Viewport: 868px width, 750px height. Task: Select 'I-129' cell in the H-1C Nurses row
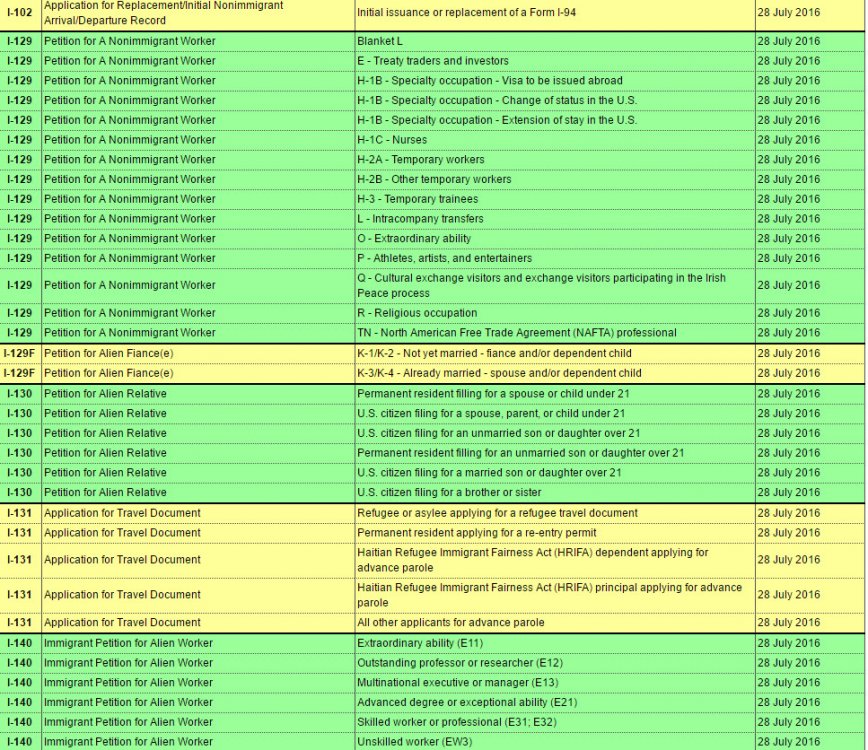point(20,140)
